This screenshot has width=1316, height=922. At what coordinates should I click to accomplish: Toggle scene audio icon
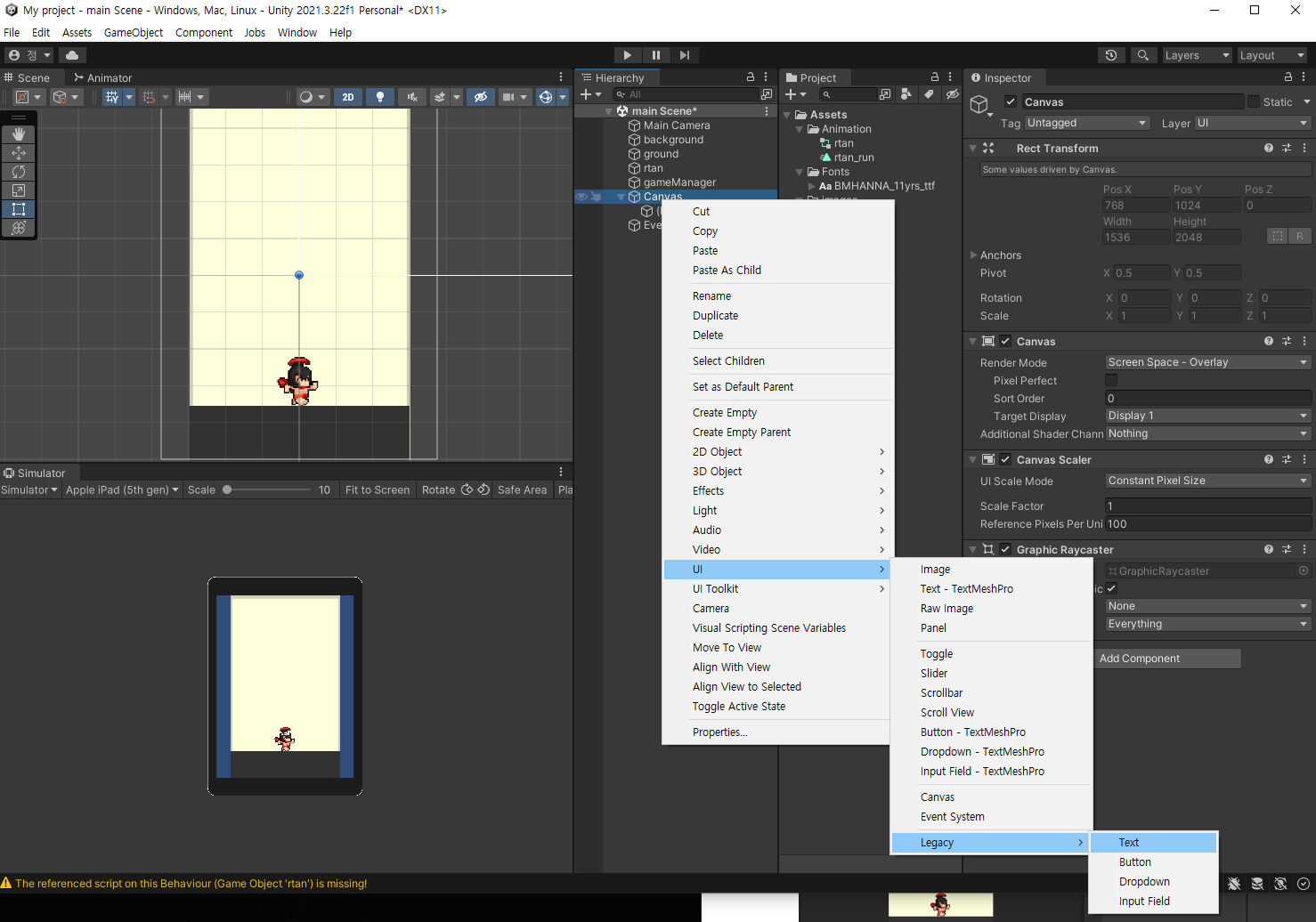411,97
